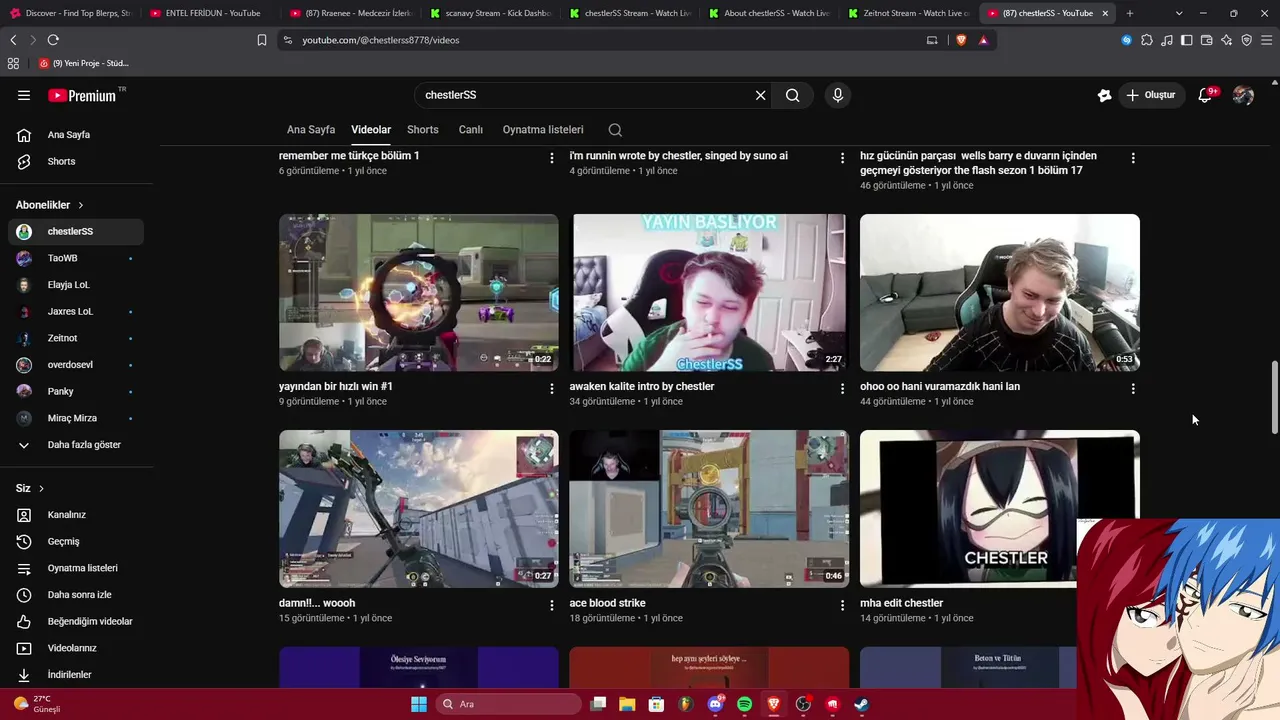The height and width of the screenshot is (720, 1280).
Task: Open options for 'hız gücünün parçası' video
Action: 1133,158
